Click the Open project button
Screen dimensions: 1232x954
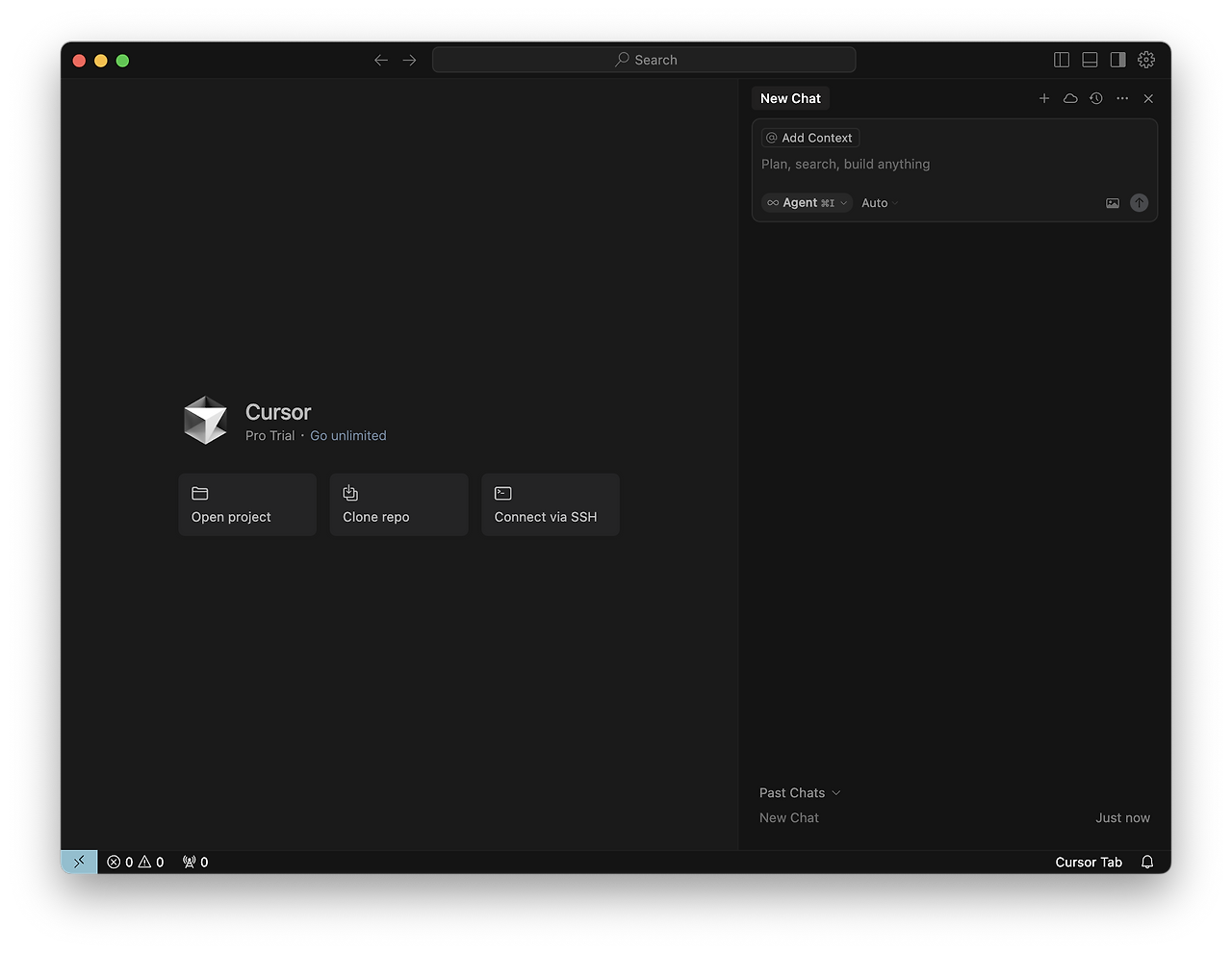tap(247, 504)
